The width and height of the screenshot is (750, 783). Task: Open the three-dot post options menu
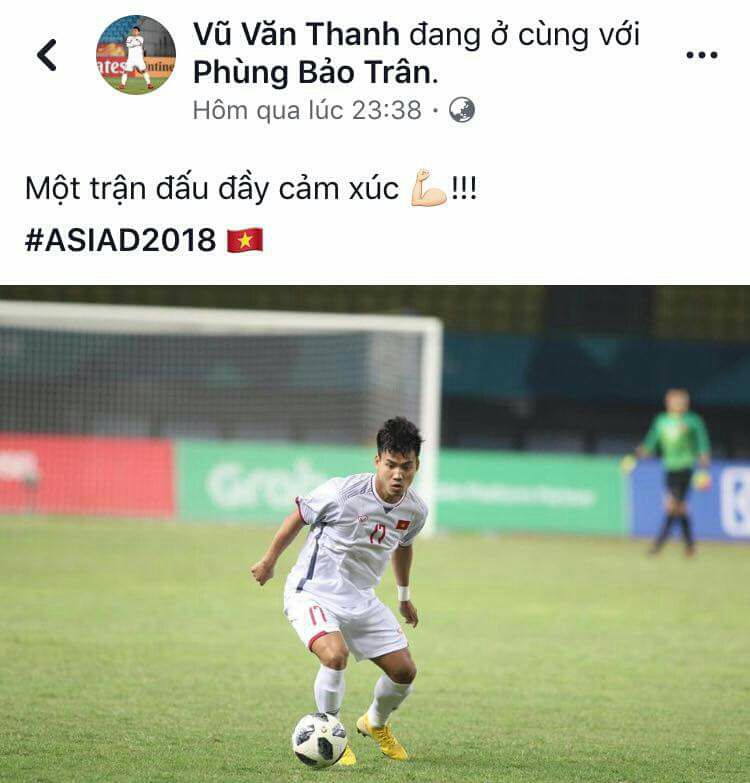(702, 55)
